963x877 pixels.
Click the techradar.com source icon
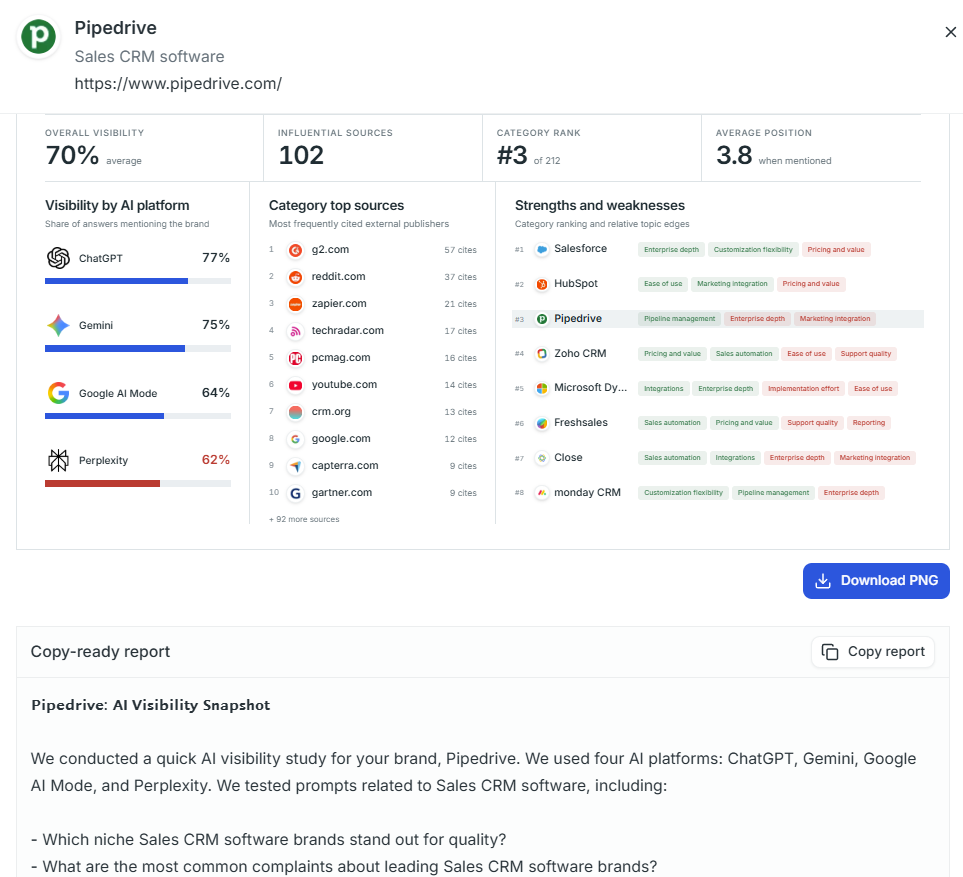click(295, 331)
